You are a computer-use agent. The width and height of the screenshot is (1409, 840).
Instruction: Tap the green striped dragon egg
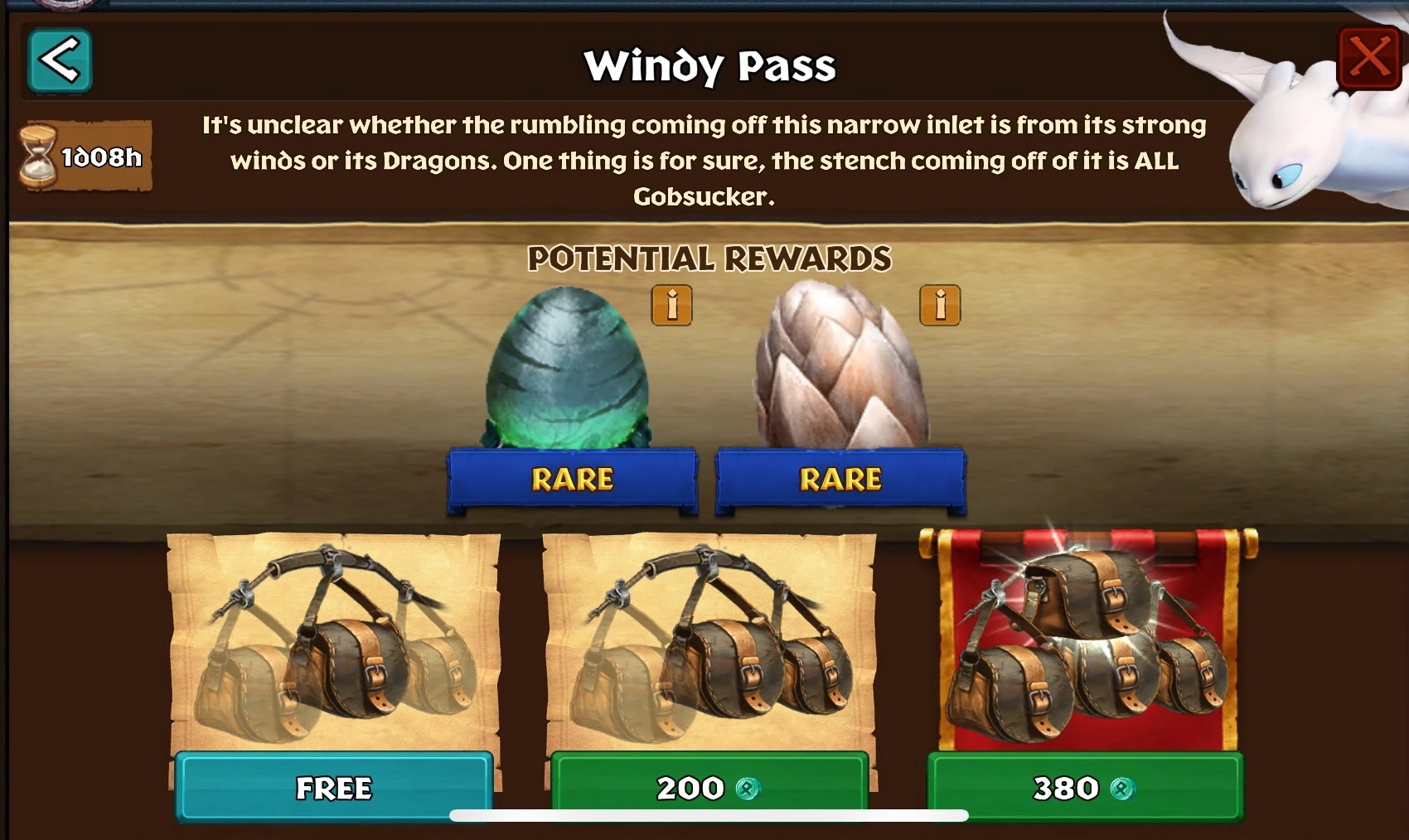[567, 368]
